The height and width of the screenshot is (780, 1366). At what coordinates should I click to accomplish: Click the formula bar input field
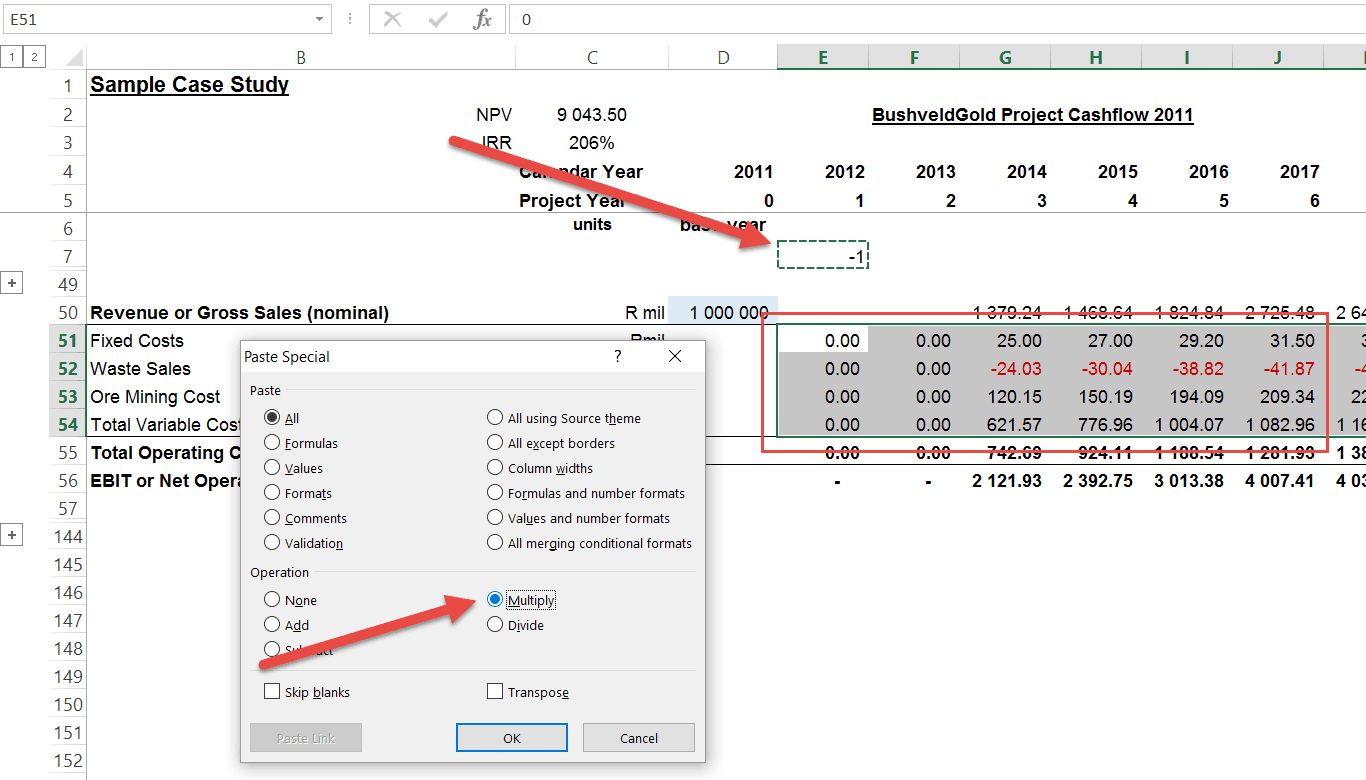937,19
